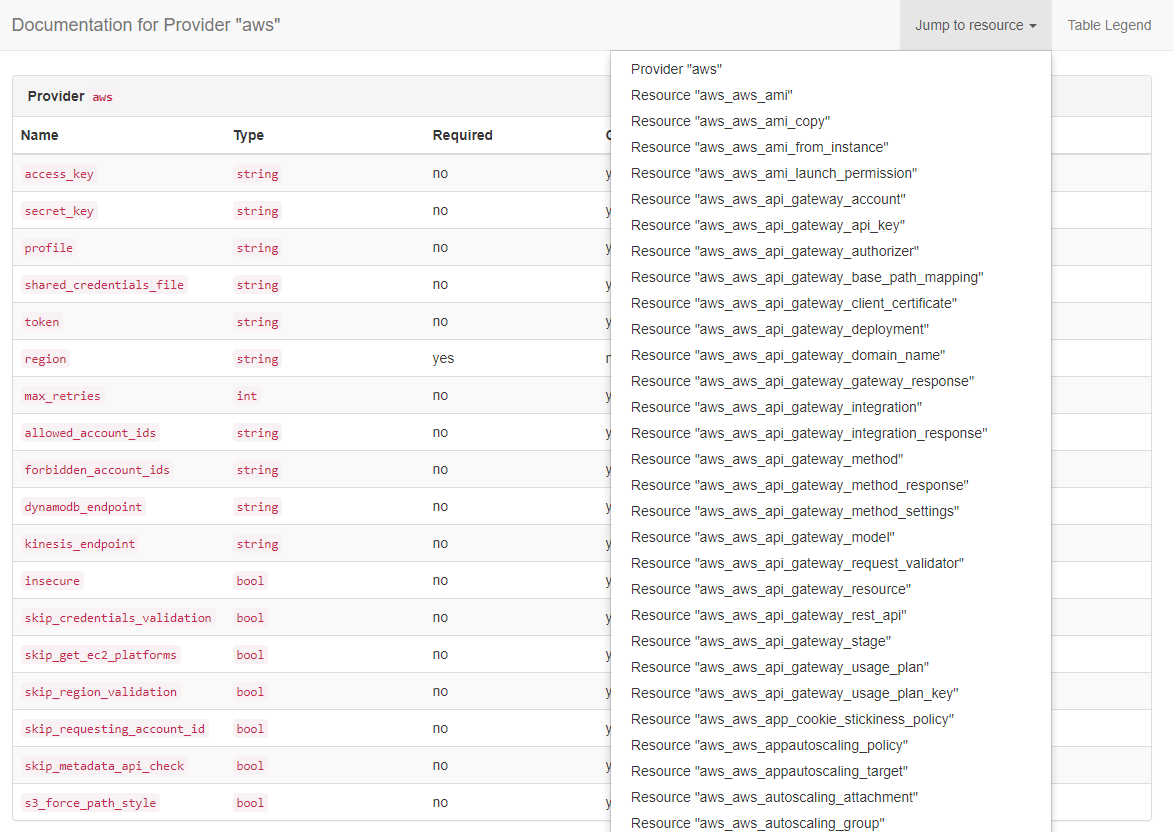
Task: Jump to Resource "aws_aws_api_gateway_base_path_mapping"
Action: [x=830, y=277]
